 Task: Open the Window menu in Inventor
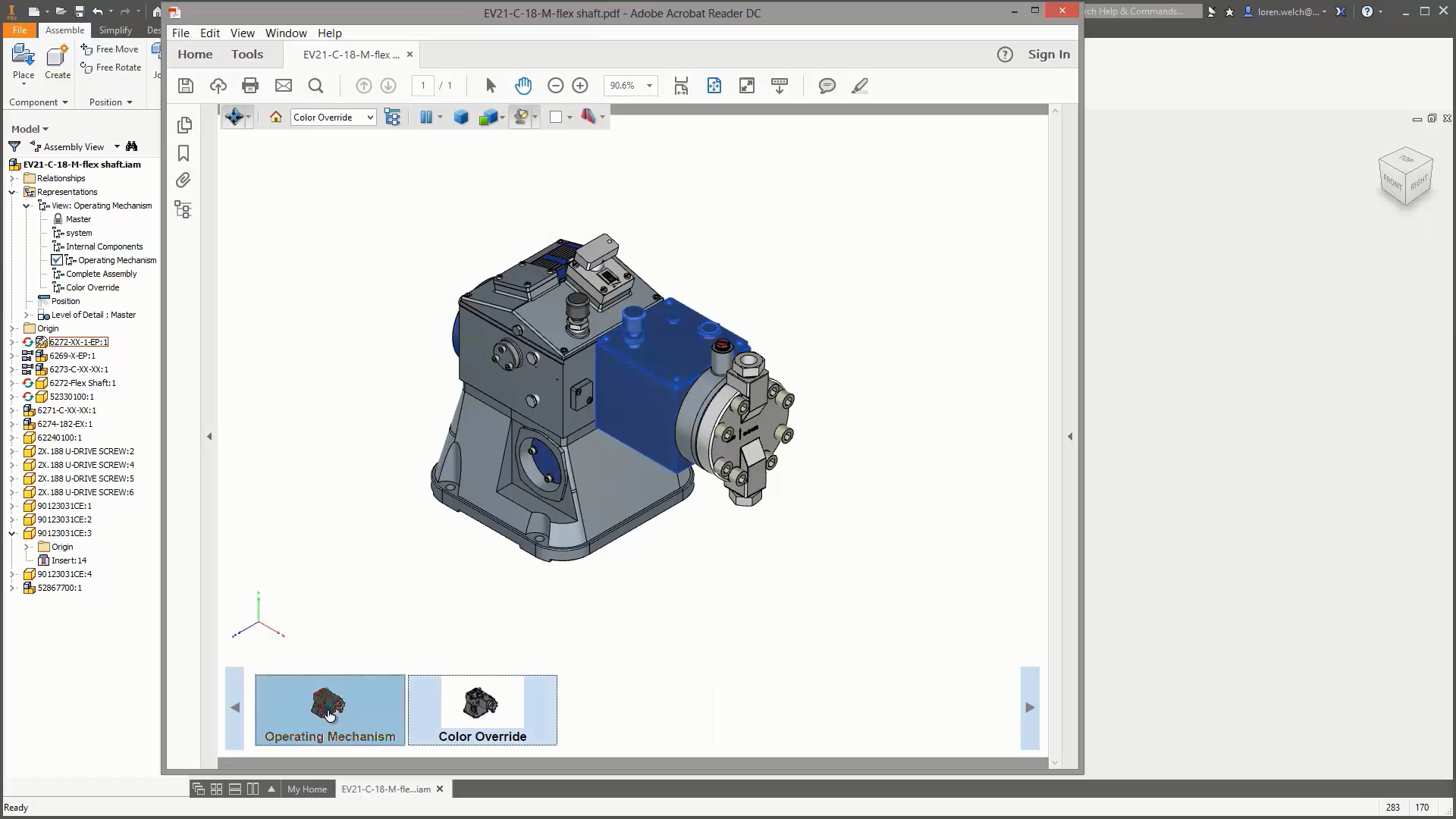(286, 33)
